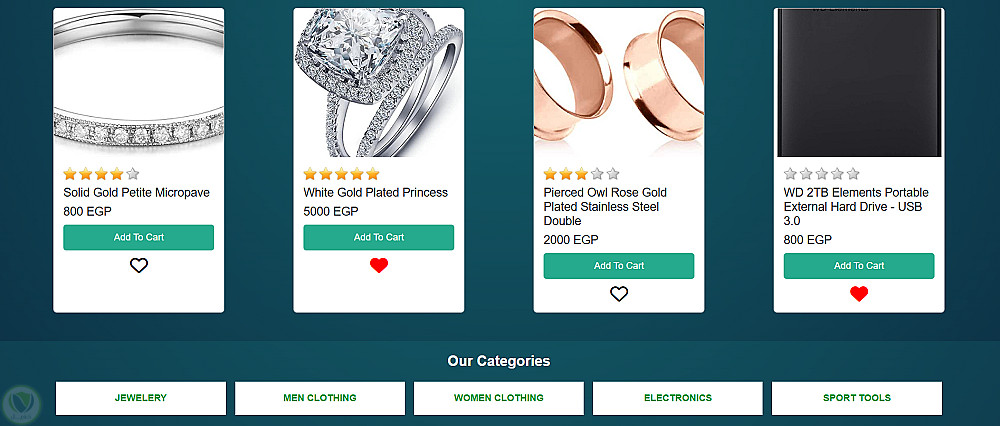Screen dimensions: 1000x426
Task: Toggle wishlist heart for Pierced Owl Rose Gold
Action: (x=619, y=294)
